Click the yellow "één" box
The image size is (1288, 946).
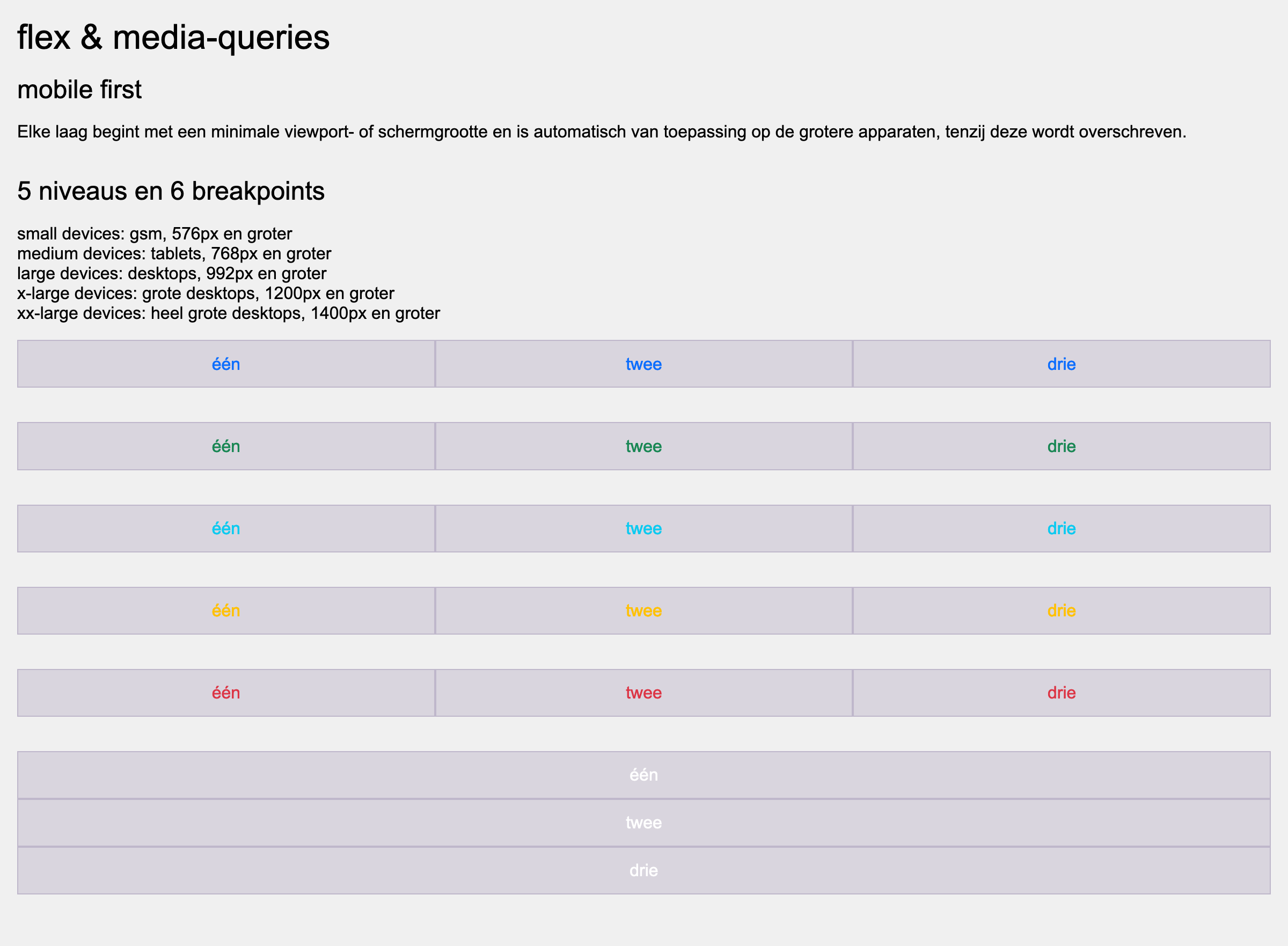coord(225,610)
